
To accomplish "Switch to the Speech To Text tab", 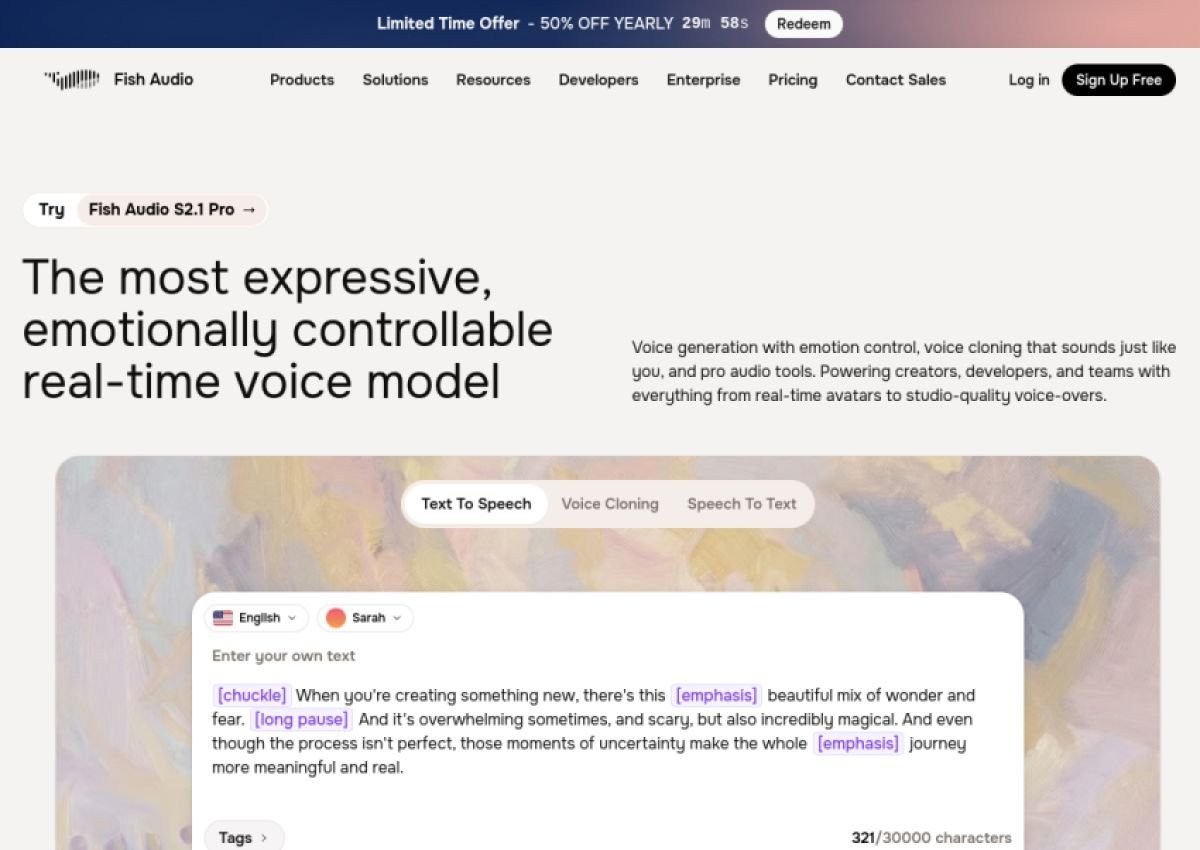I will pos(742,504).
